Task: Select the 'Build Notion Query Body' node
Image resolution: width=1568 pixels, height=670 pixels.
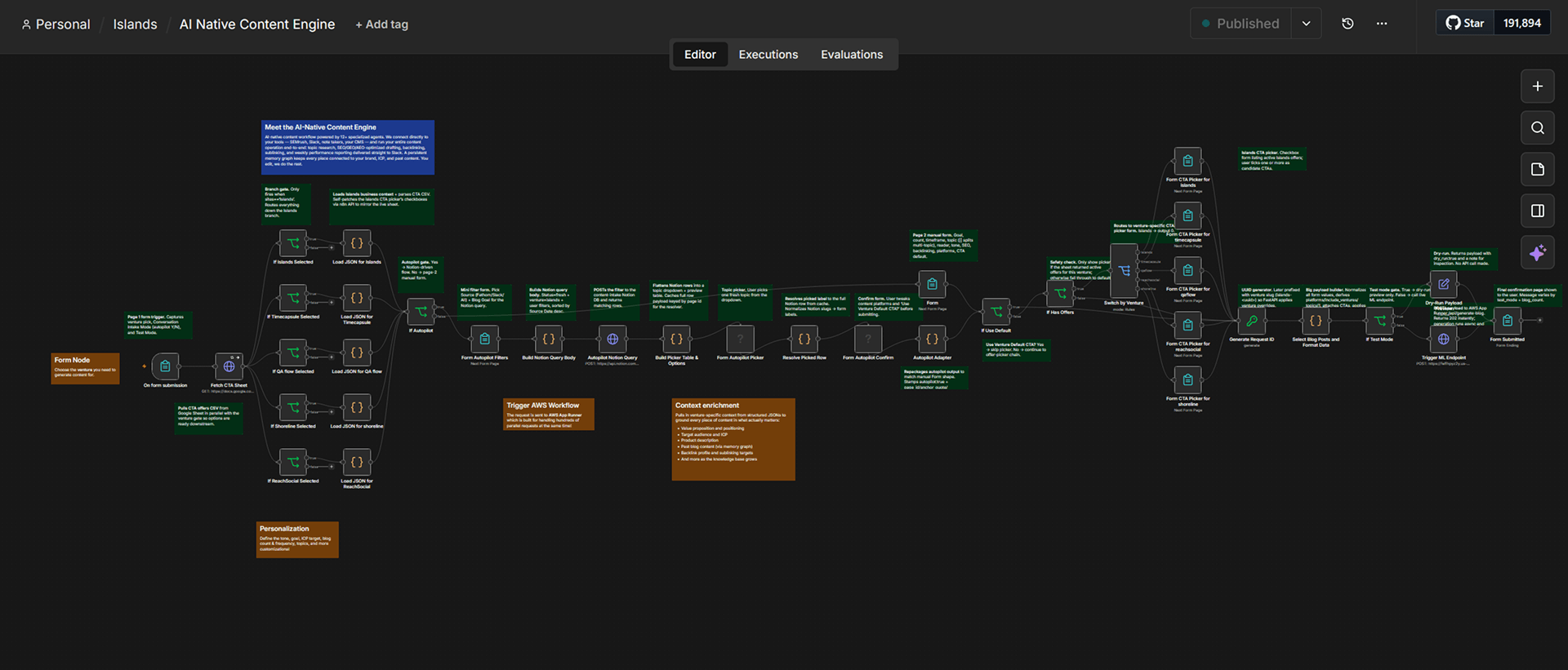Action: (x=549, y=339)
